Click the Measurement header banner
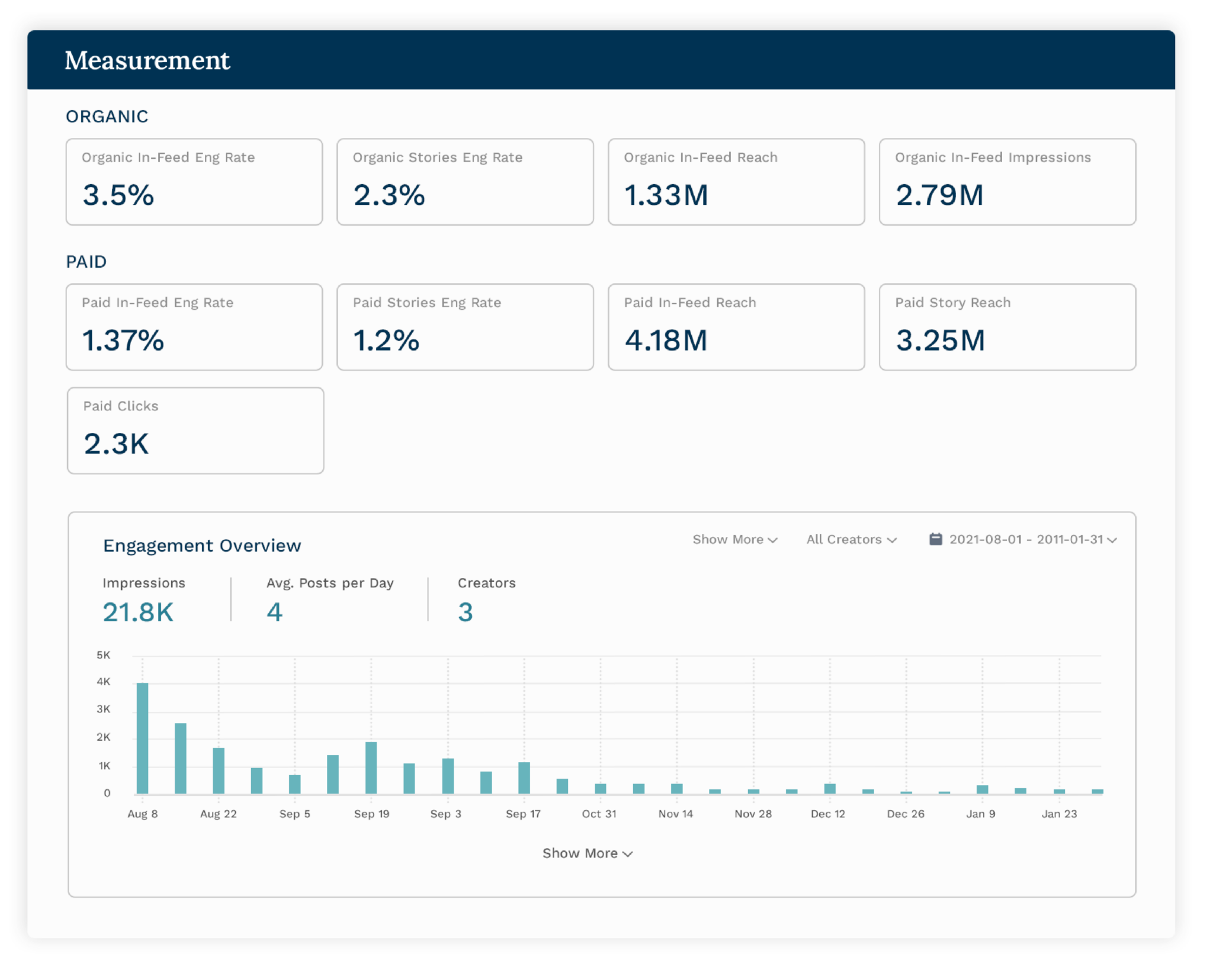 coord(147,60)
